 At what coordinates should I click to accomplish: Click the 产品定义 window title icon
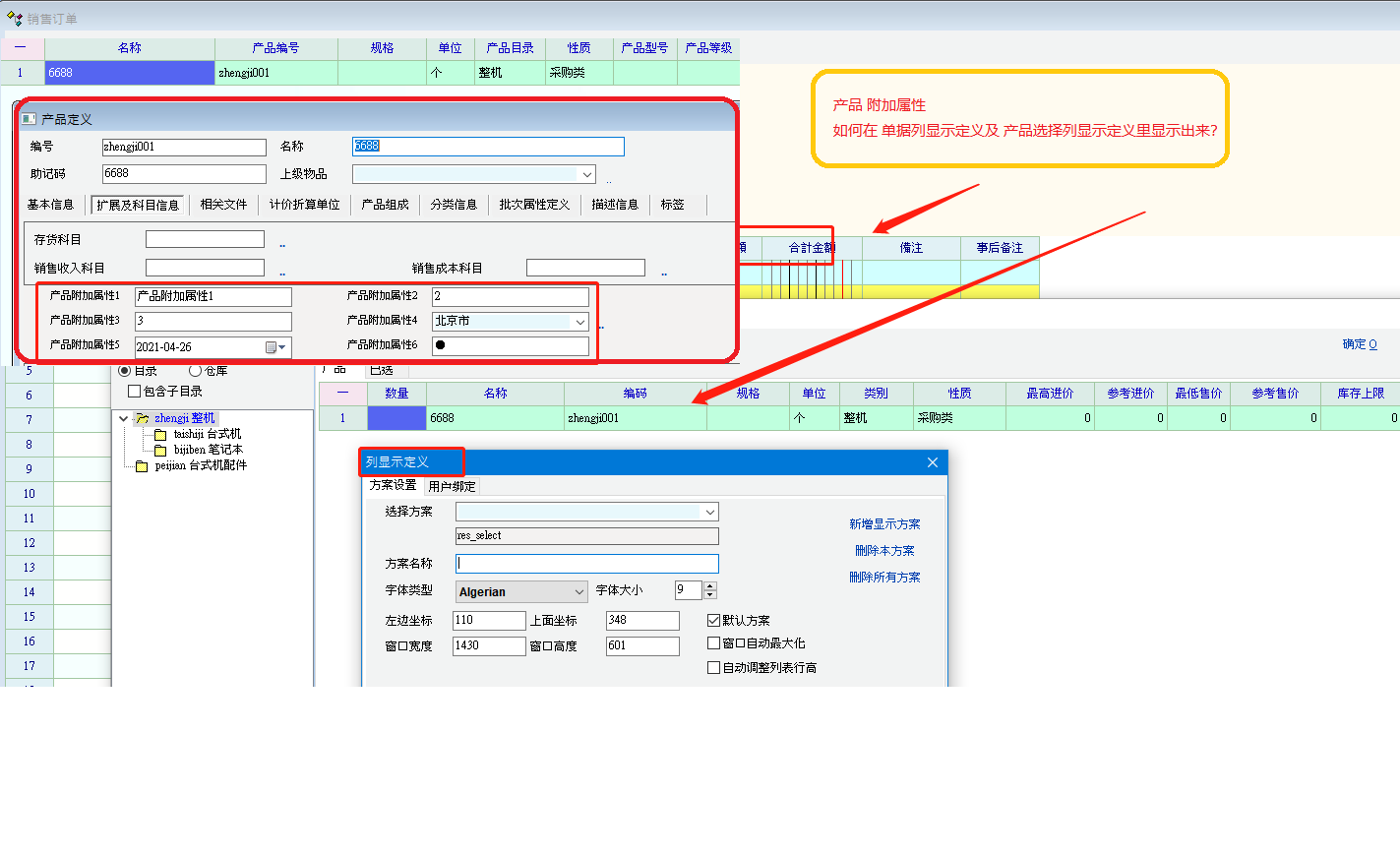[29, 119]
